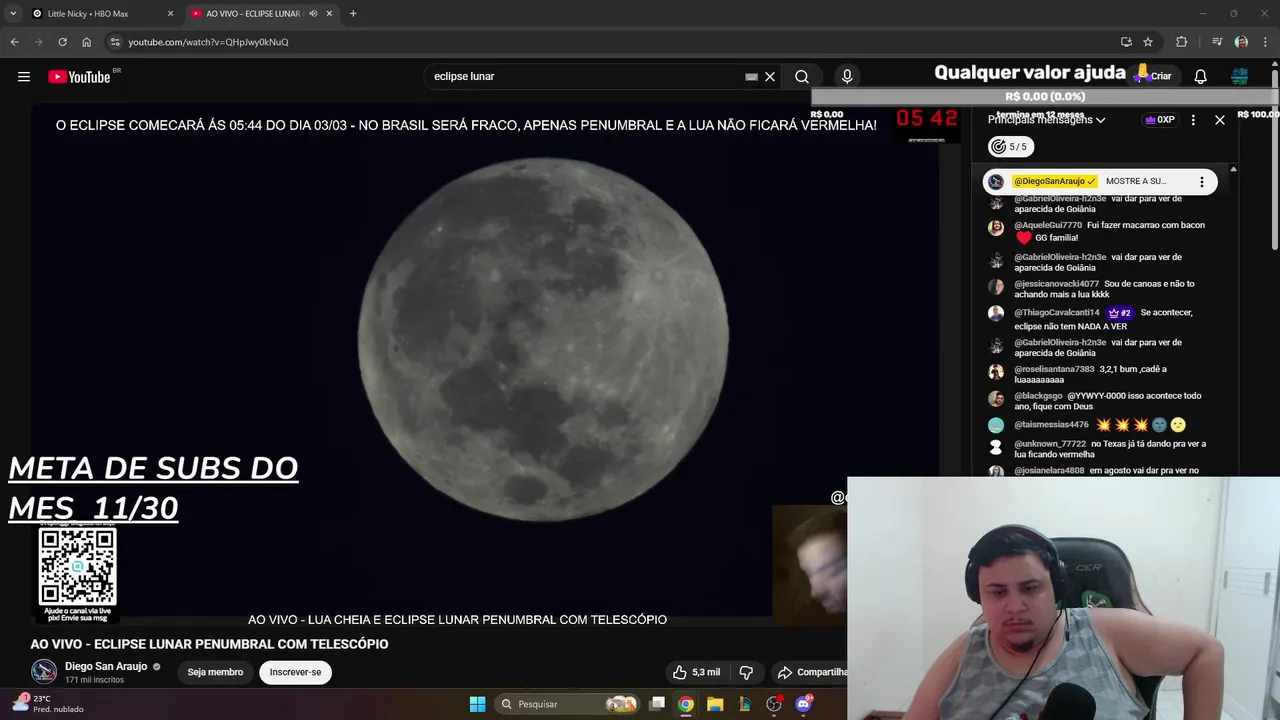The width and height of the screenshot is (1280, 720).
Task: Open a new browser tab
Action: tap(353, 14)
